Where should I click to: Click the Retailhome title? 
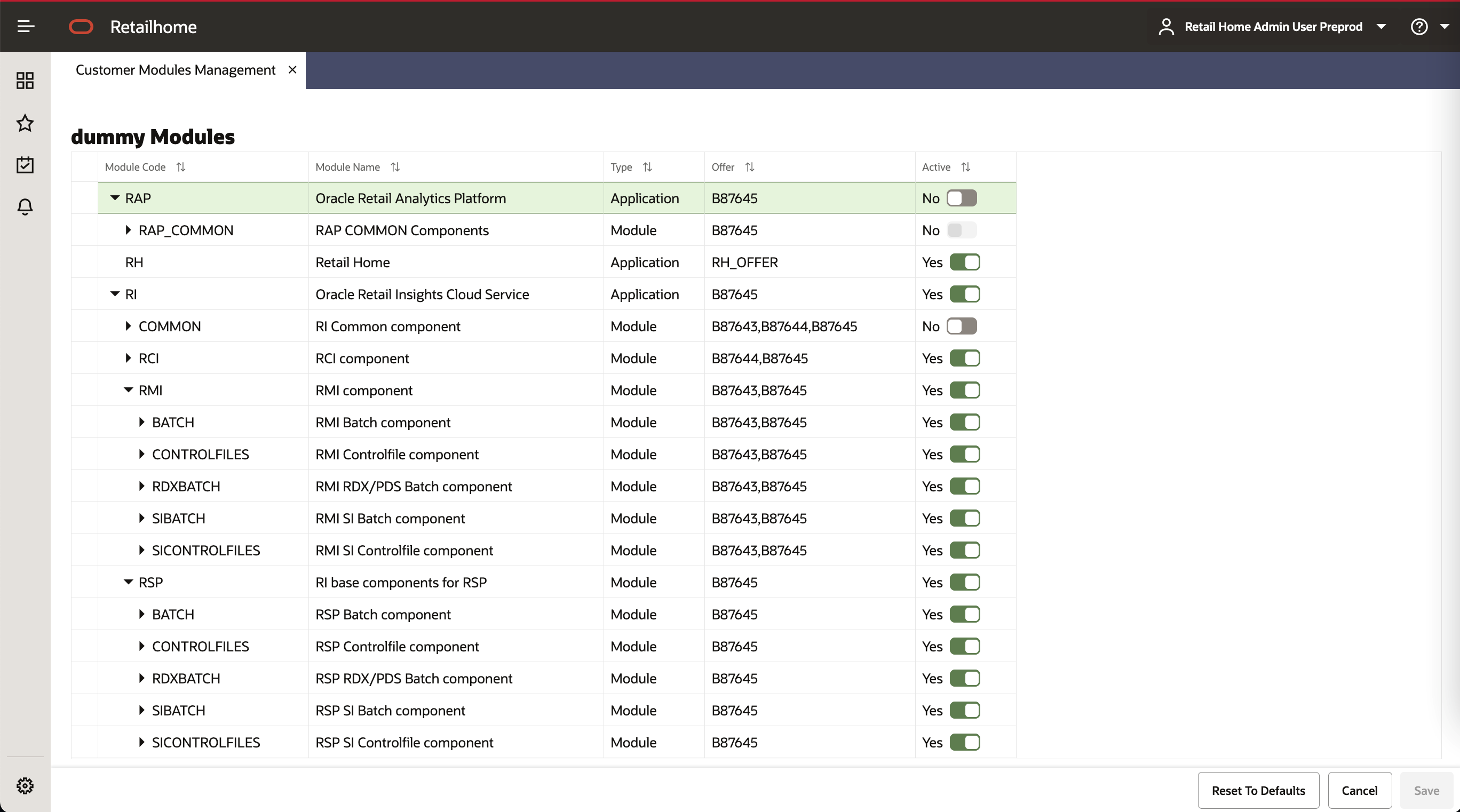[153, 27]
